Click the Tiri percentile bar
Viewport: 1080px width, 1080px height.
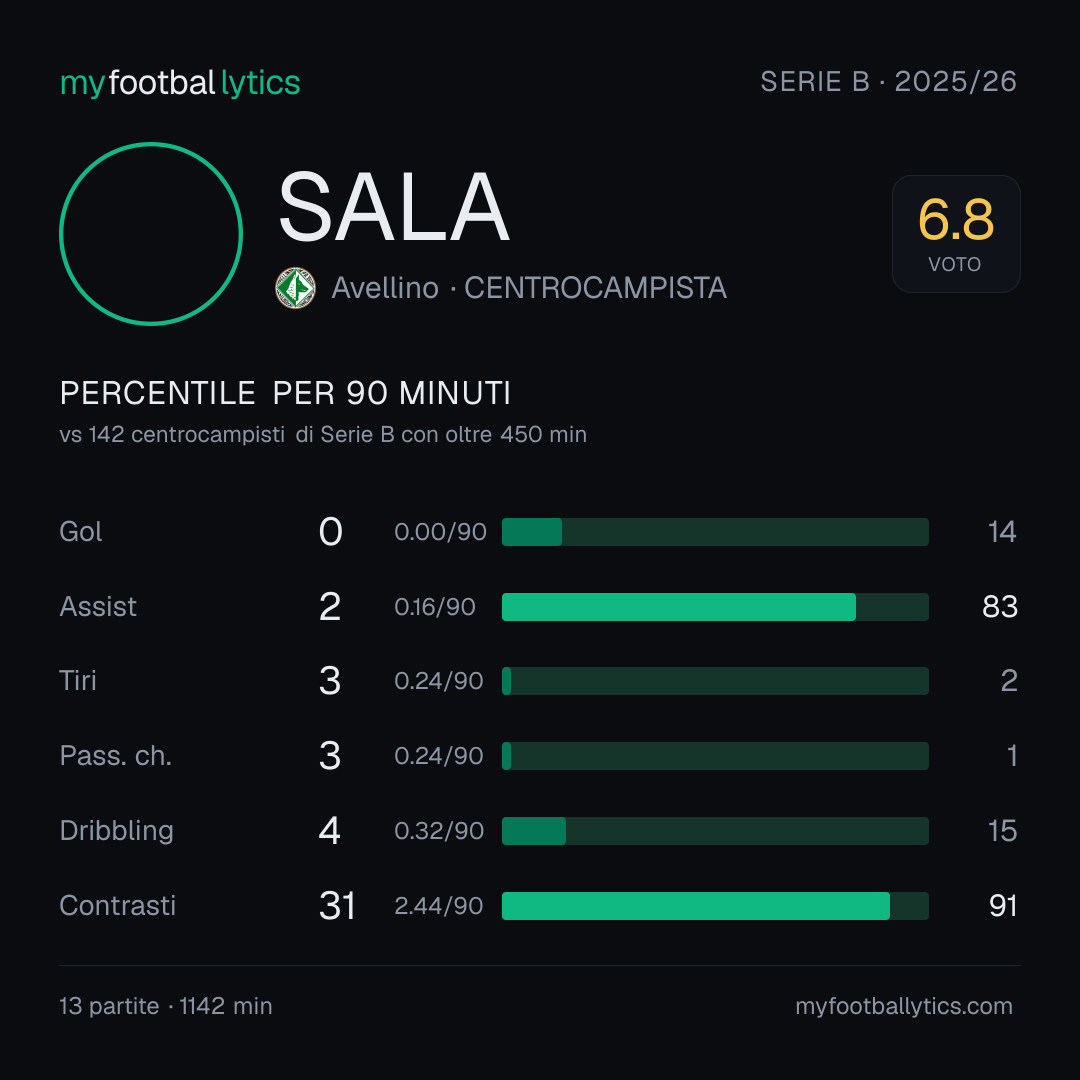click(x=715, y=681)
